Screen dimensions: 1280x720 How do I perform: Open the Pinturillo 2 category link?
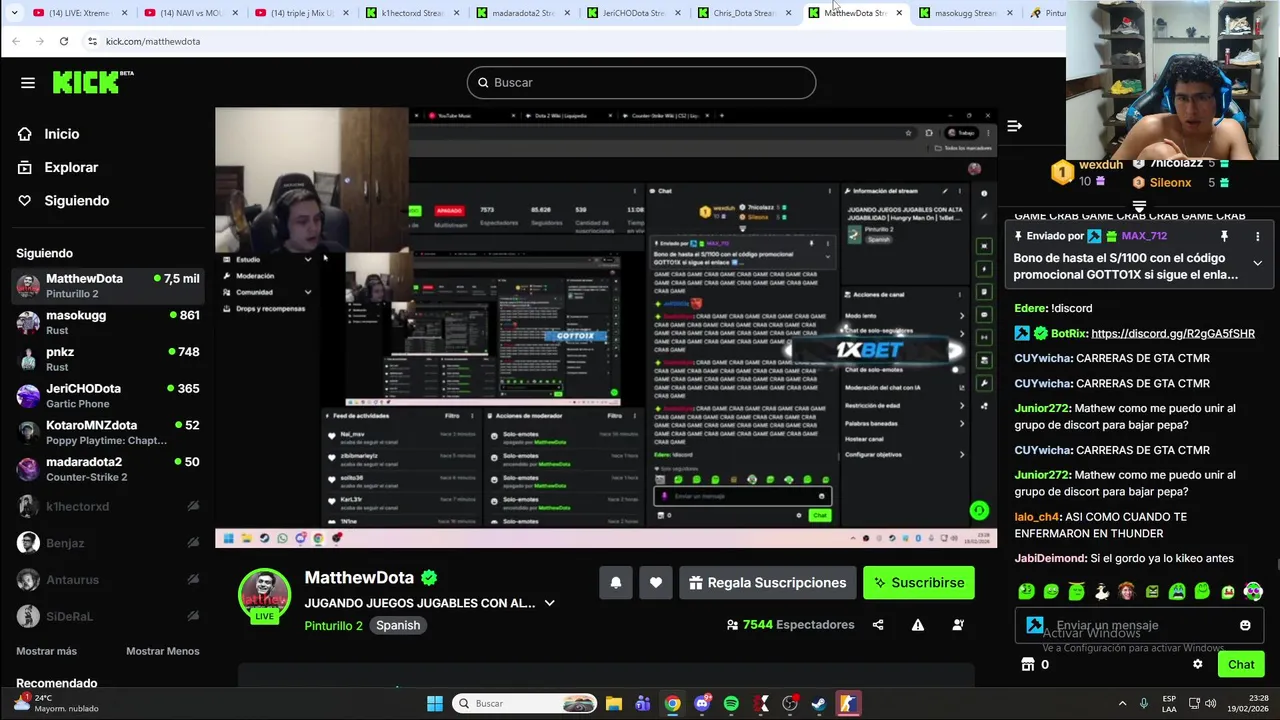click(334, 626)
